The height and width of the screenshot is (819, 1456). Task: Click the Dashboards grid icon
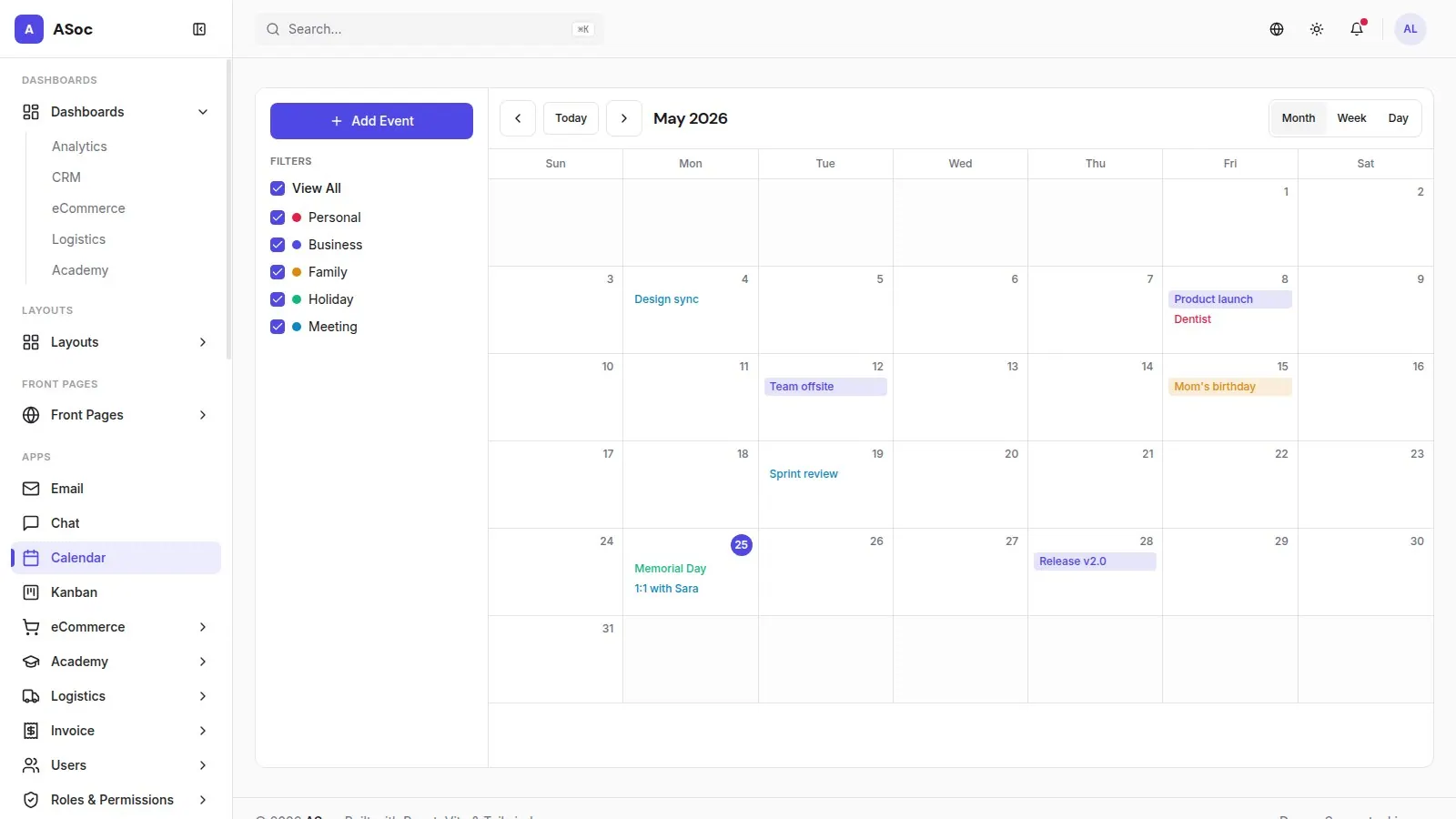pos(31,112)
